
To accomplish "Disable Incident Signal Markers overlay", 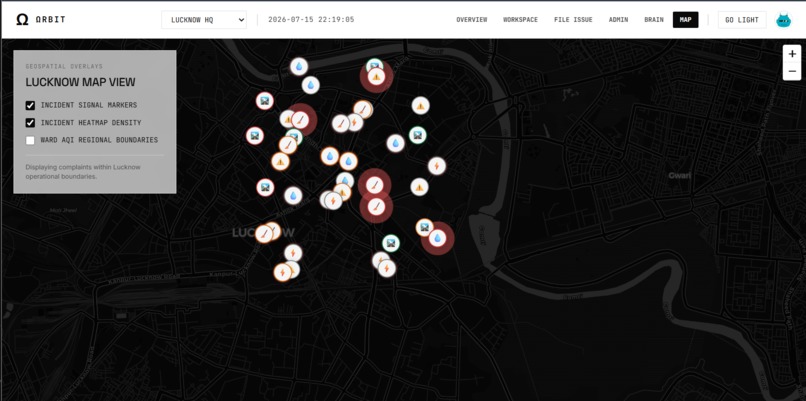I will click(x=30, y=105).
